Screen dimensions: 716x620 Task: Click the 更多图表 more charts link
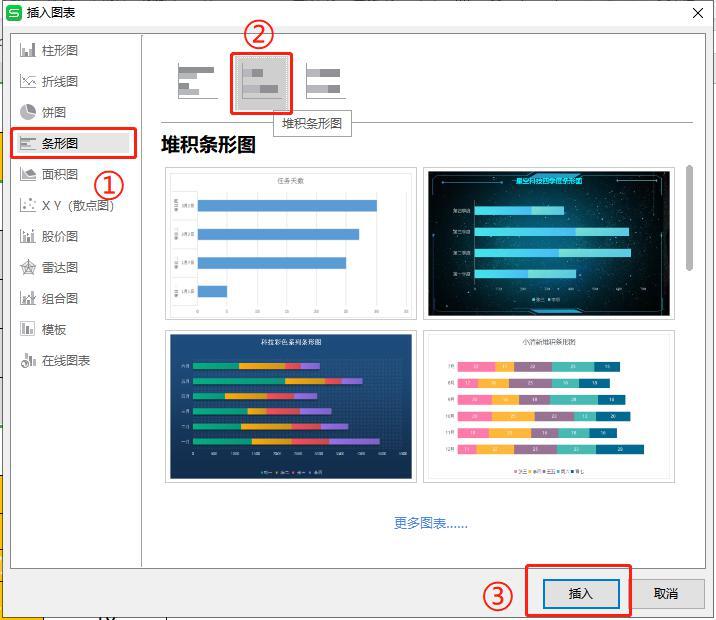(x=431, y=523)
